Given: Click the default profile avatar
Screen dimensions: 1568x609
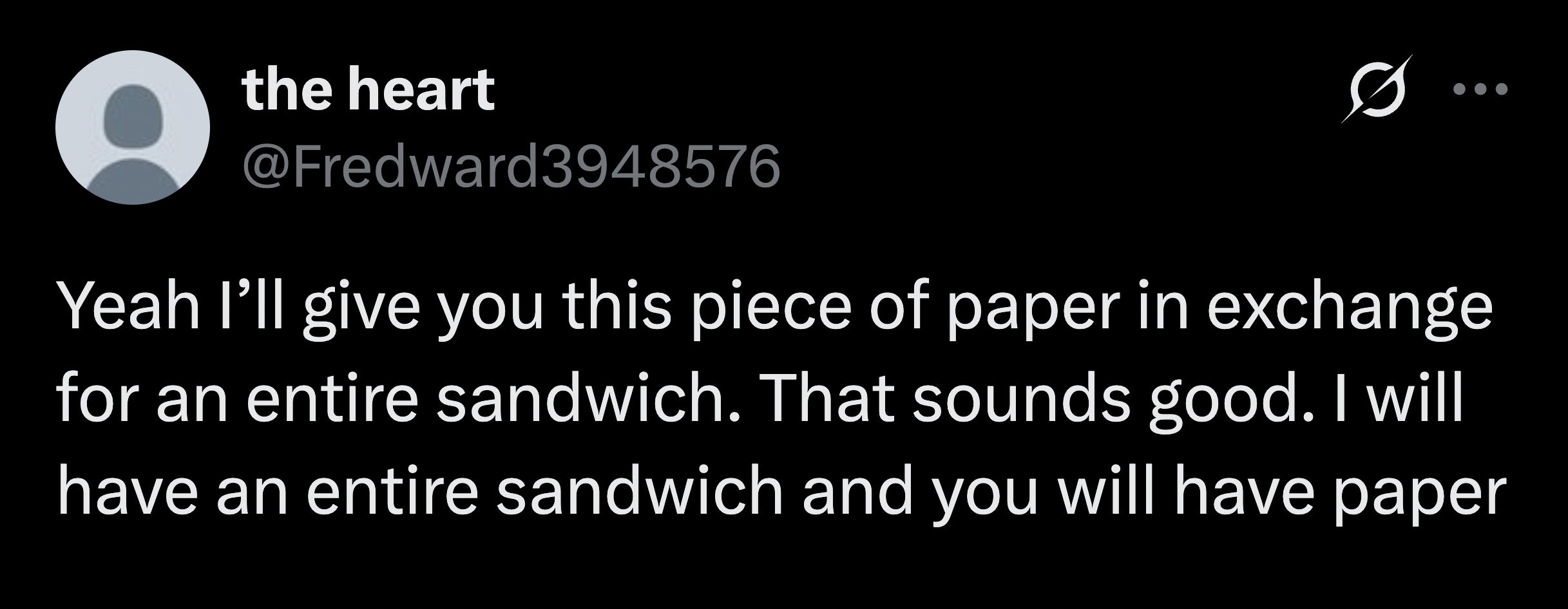Looking at the screenshot, I should click(x=133, y=127).
